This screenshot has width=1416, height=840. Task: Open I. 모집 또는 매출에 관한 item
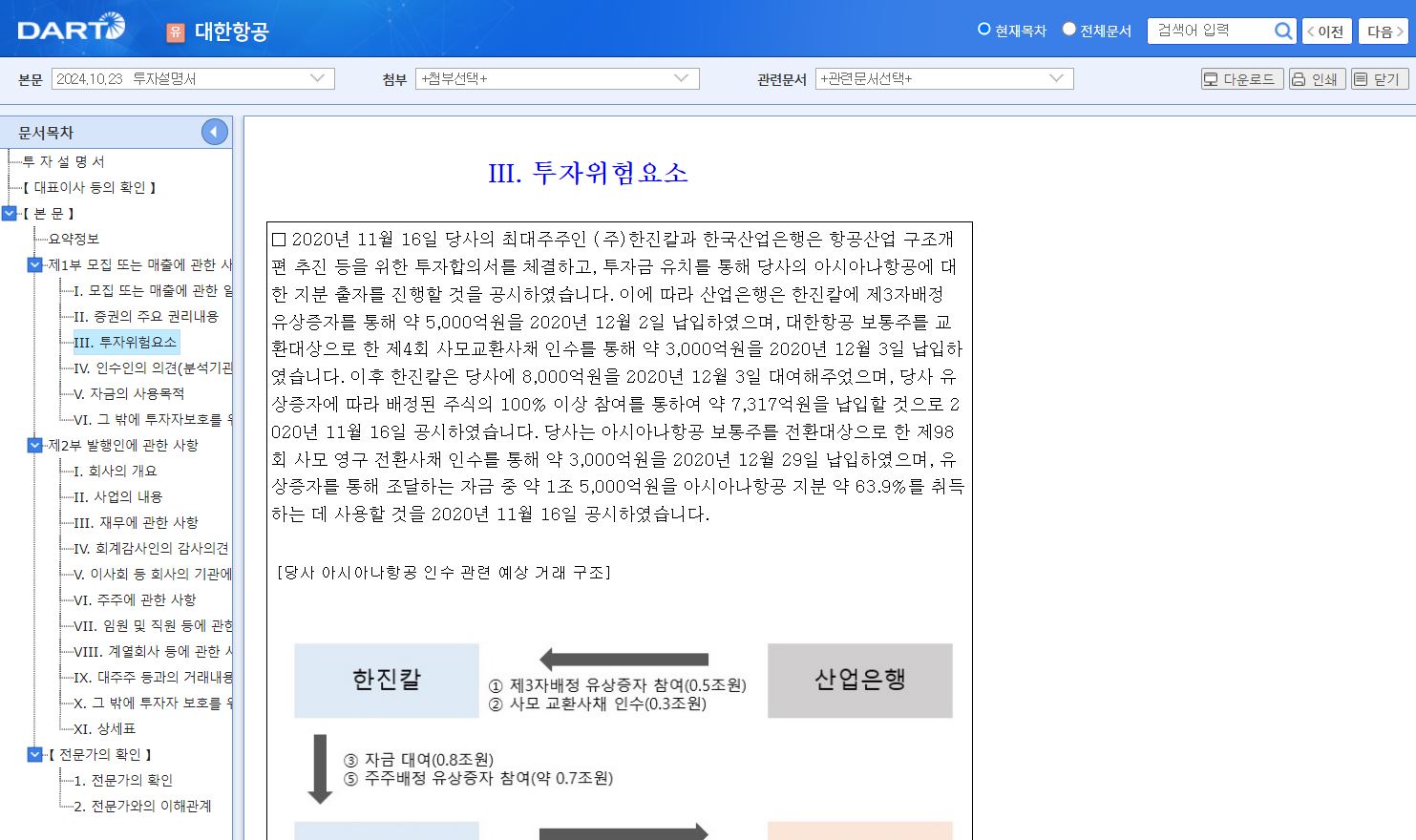(152, 290)
